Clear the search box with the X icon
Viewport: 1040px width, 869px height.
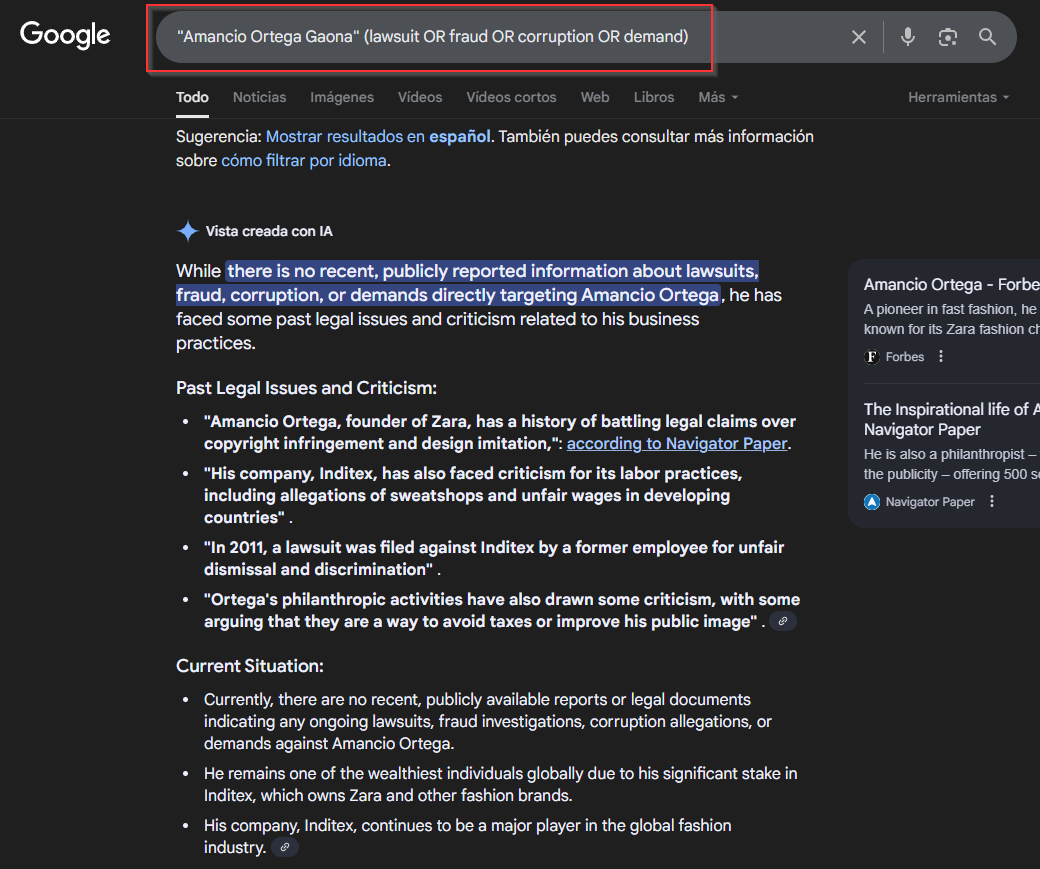pyautogui.click(x=859, y=37)
